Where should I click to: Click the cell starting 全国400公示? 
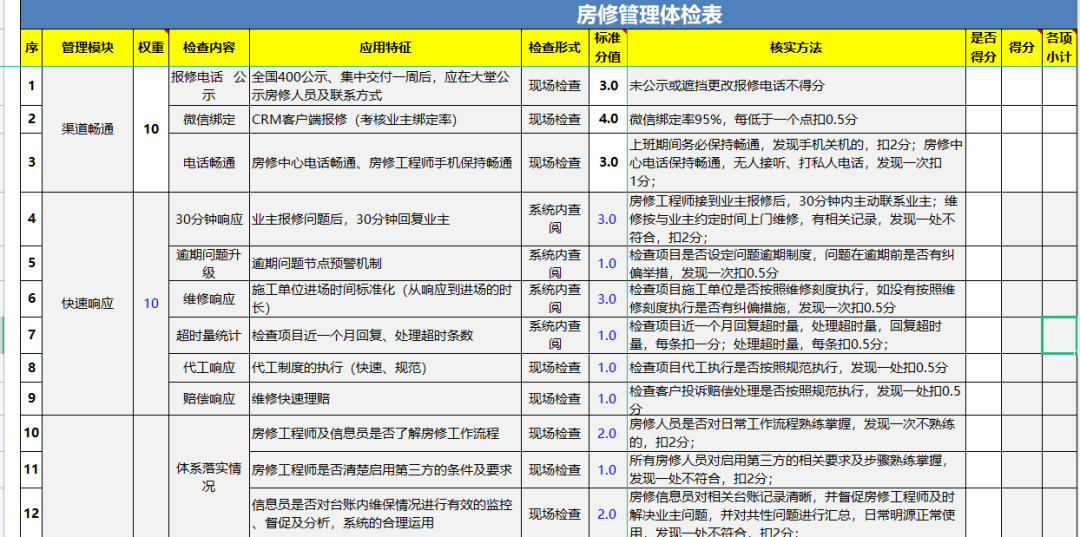386,86
